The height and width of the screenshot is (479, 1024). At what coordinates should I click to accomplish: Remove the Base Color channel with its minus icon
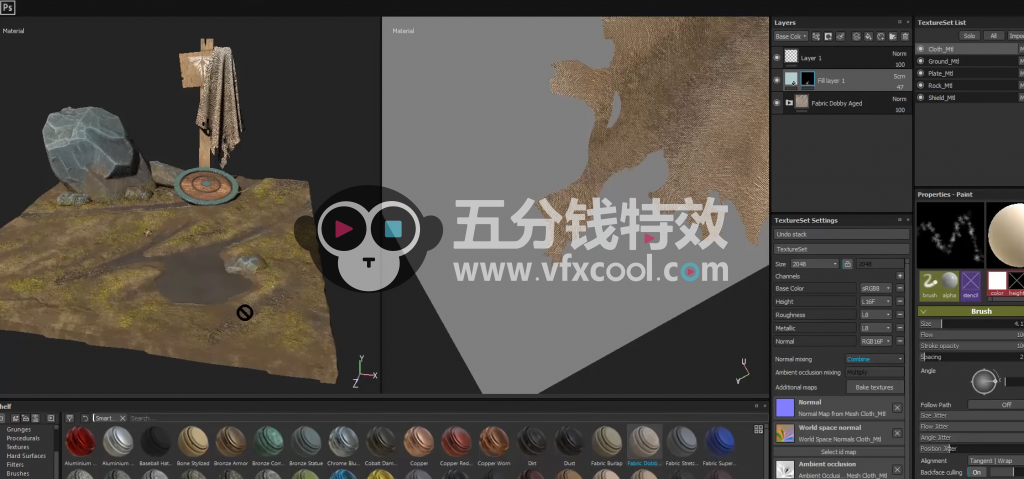tap(899, 288)
